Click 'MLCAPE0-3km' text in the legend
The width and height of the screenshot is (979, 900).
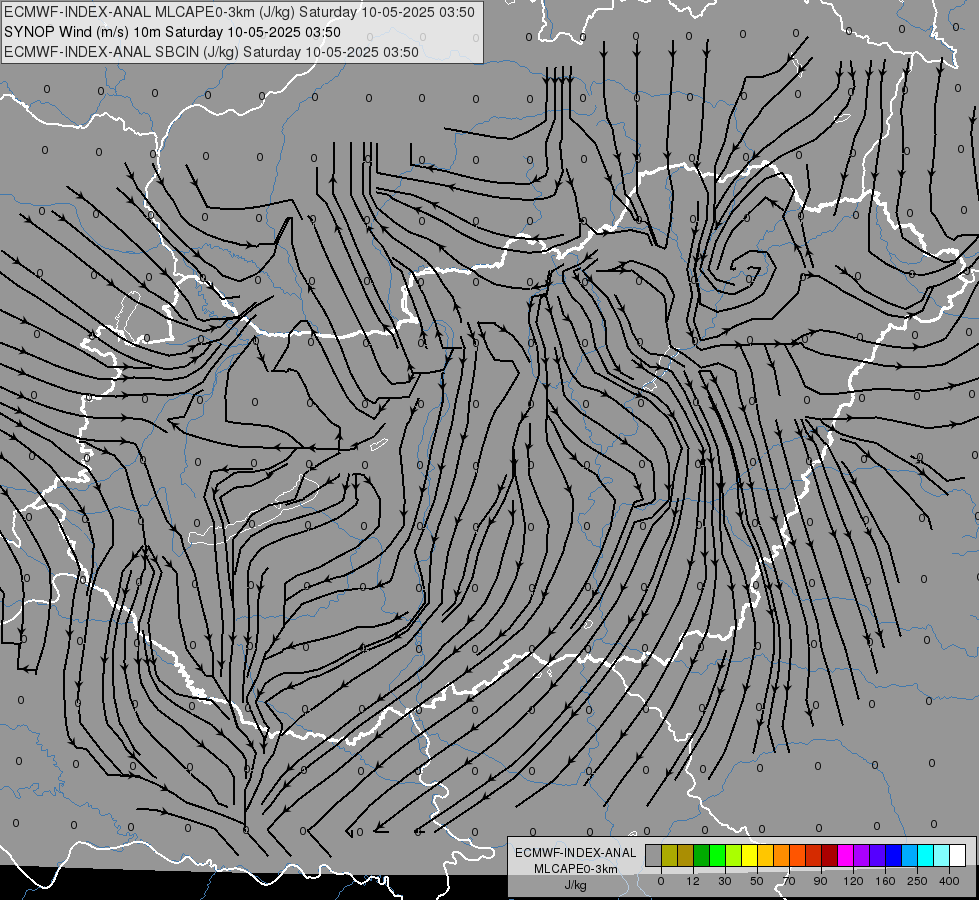575,869
